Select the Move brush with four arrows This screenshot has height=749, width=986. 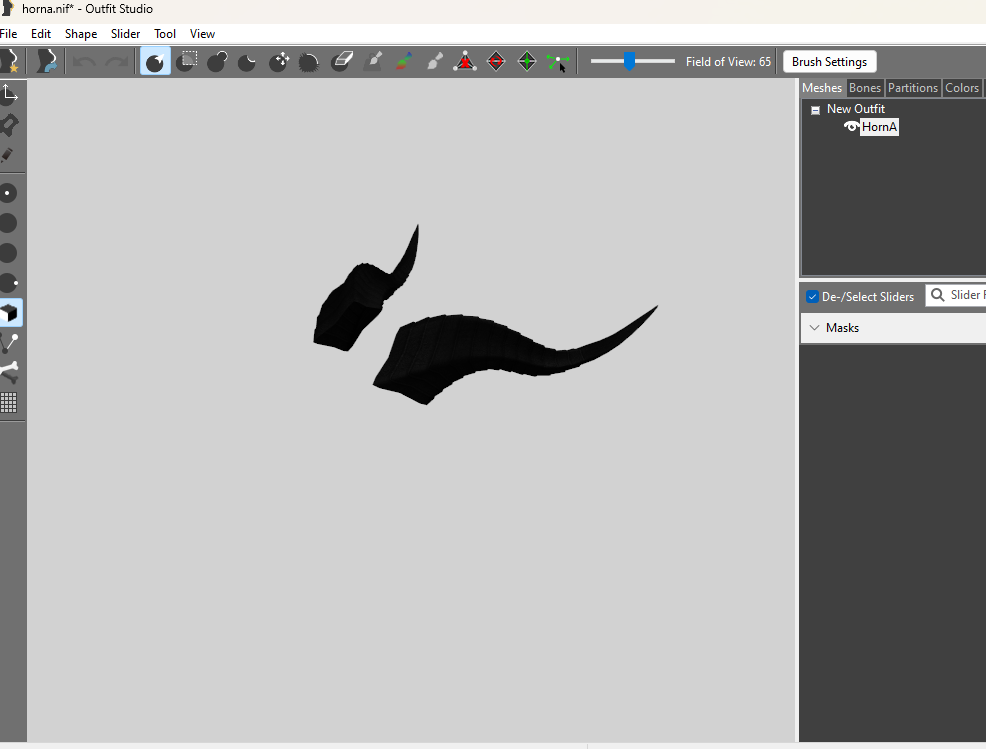[279, 62]
